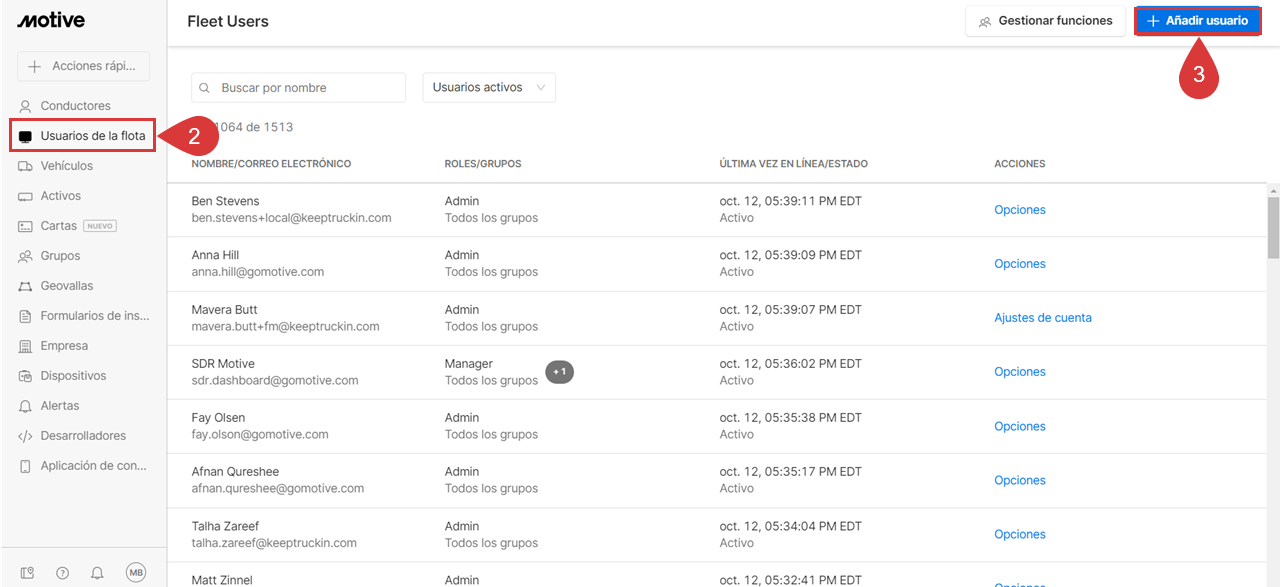Click the NUEVO badge next to Cartas

101,226
